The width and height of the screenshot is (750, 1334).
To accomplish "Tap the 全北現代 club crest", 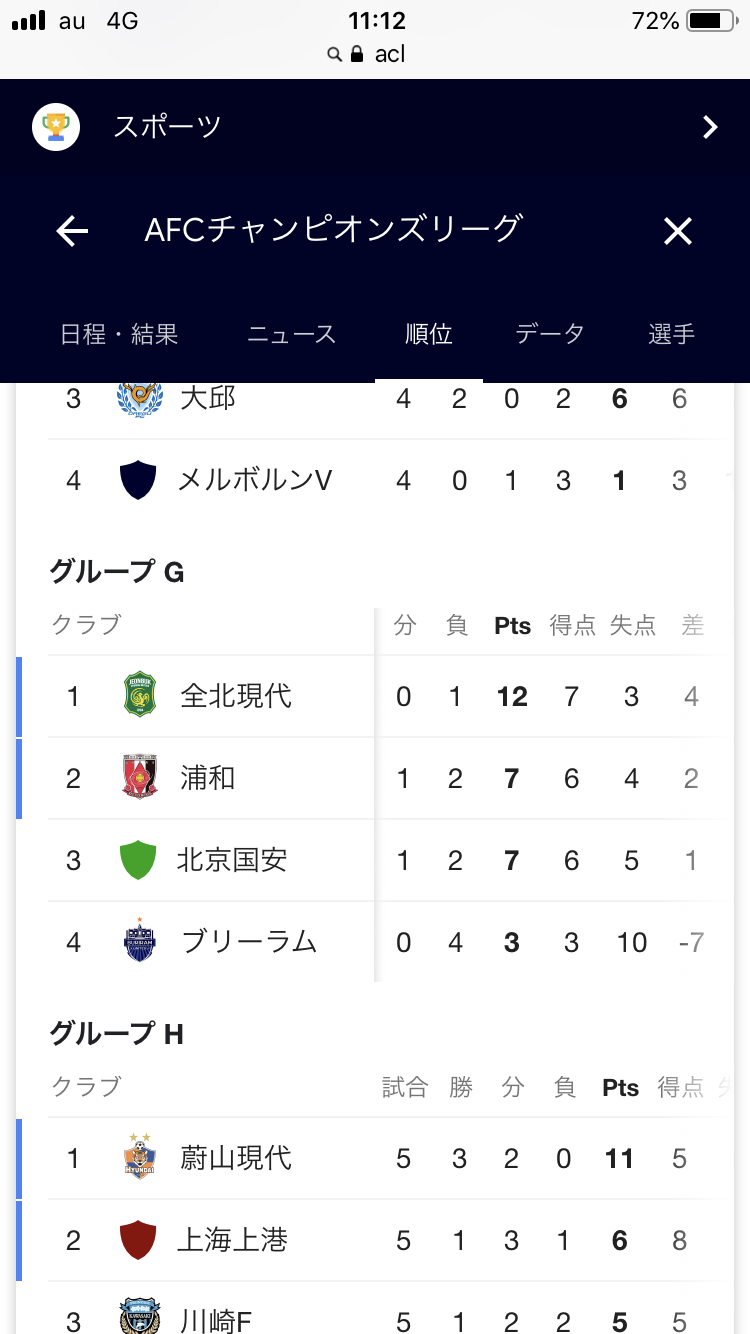I will (139, 696).
